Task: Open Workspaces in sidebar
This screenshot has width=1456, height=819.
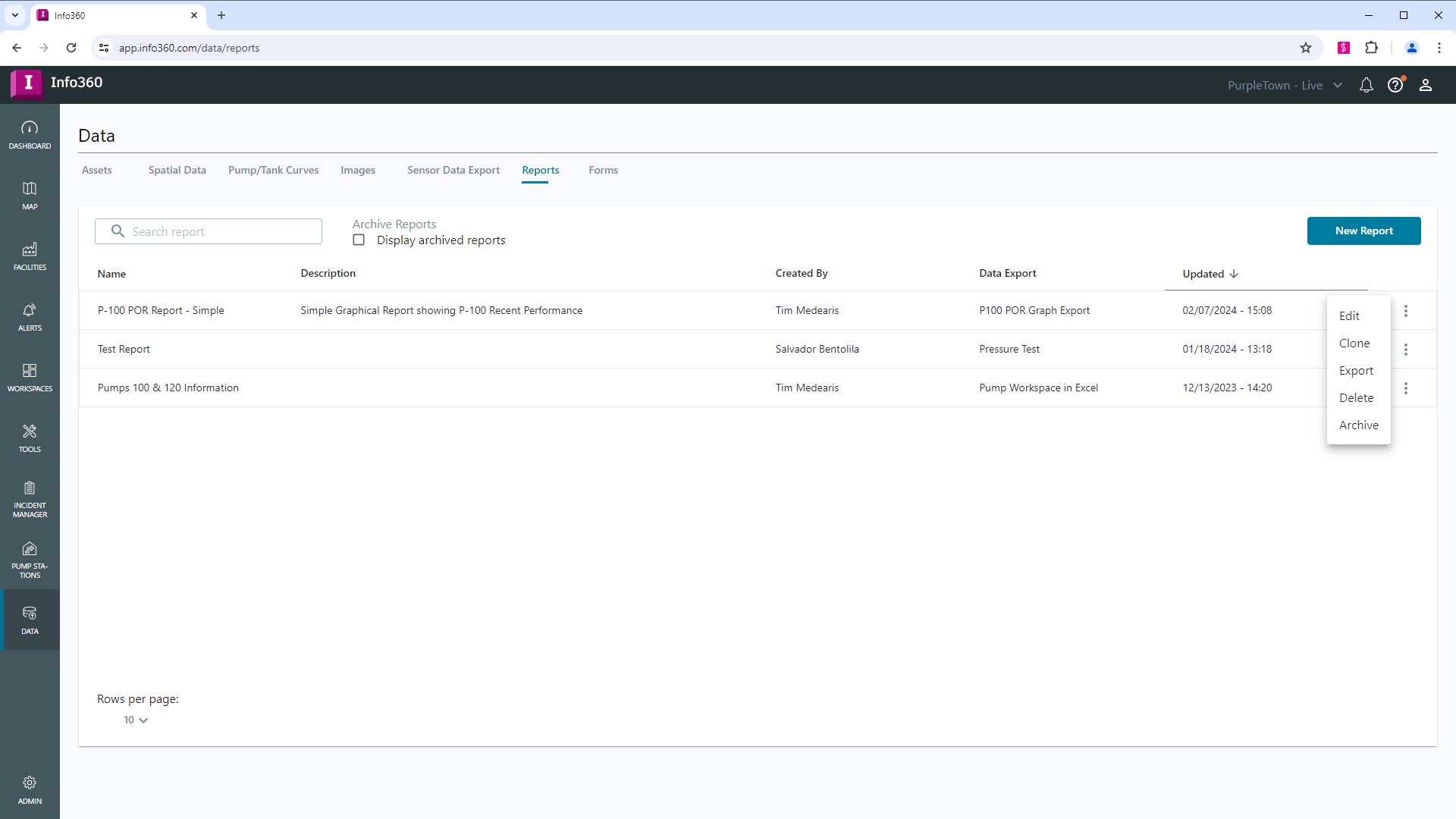Action: click(x=30, y=377)
